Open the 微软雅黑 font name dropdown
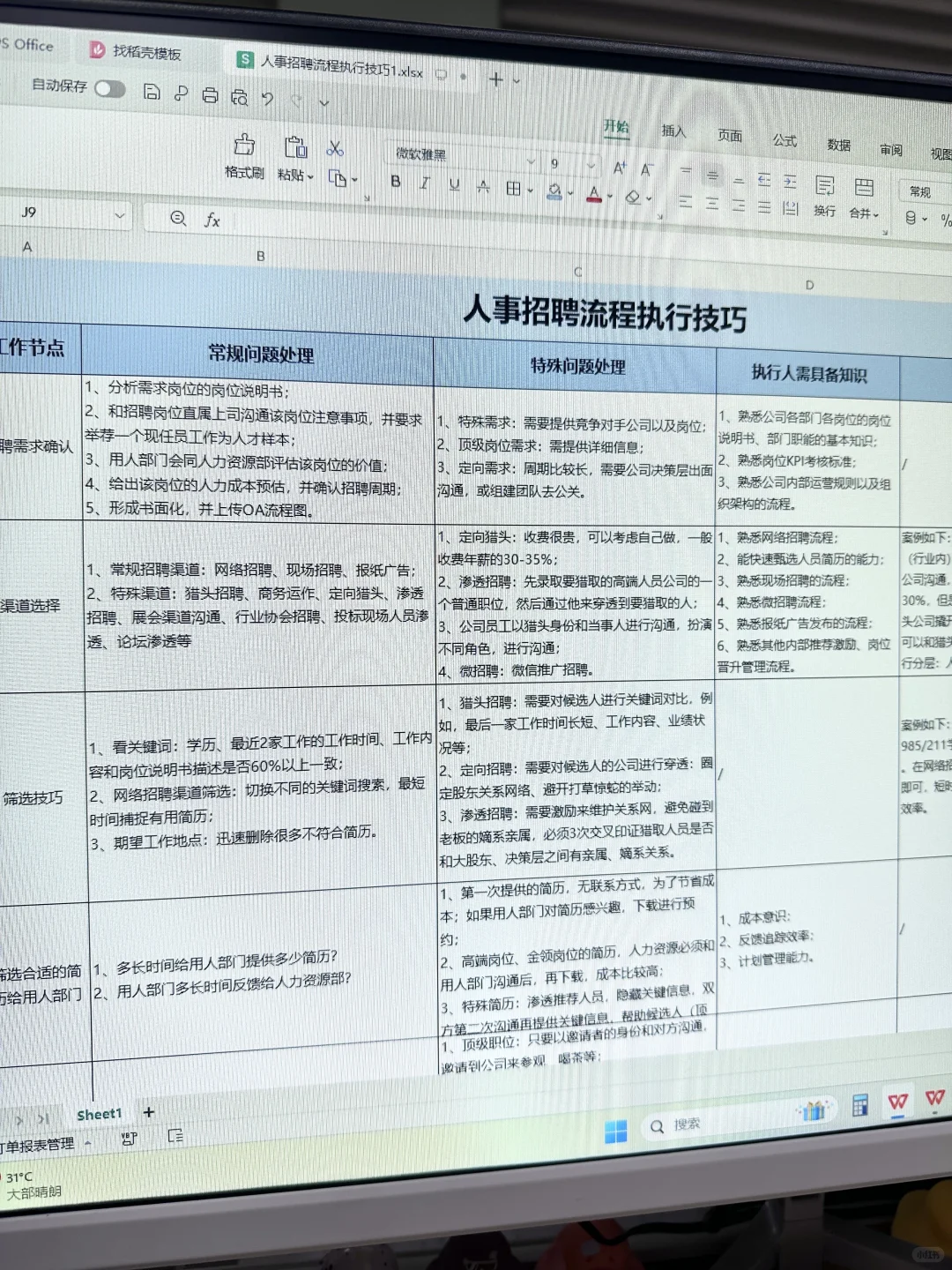Image resolution: width=952 pixels, height=1270 pixels. (x=531, y=161)
